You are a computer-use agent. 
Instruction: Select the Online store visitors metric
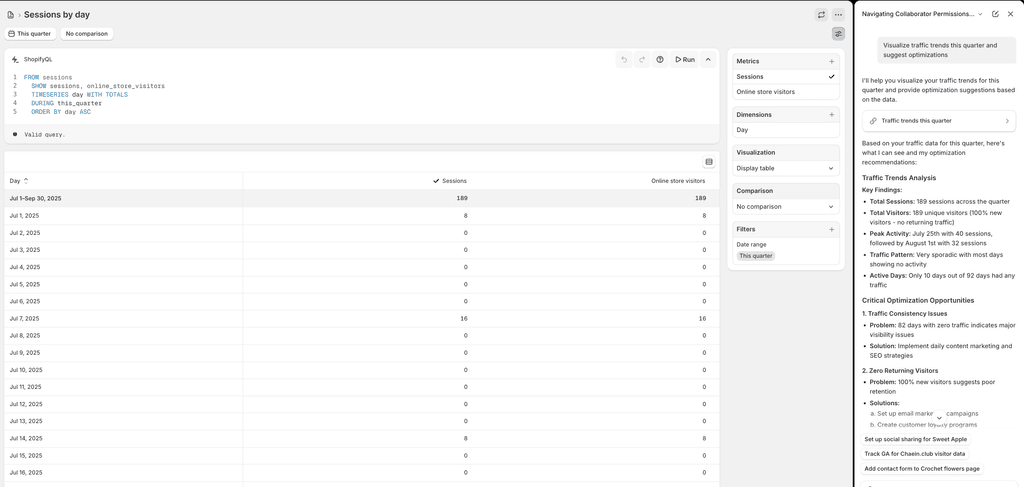click(786, 92)
